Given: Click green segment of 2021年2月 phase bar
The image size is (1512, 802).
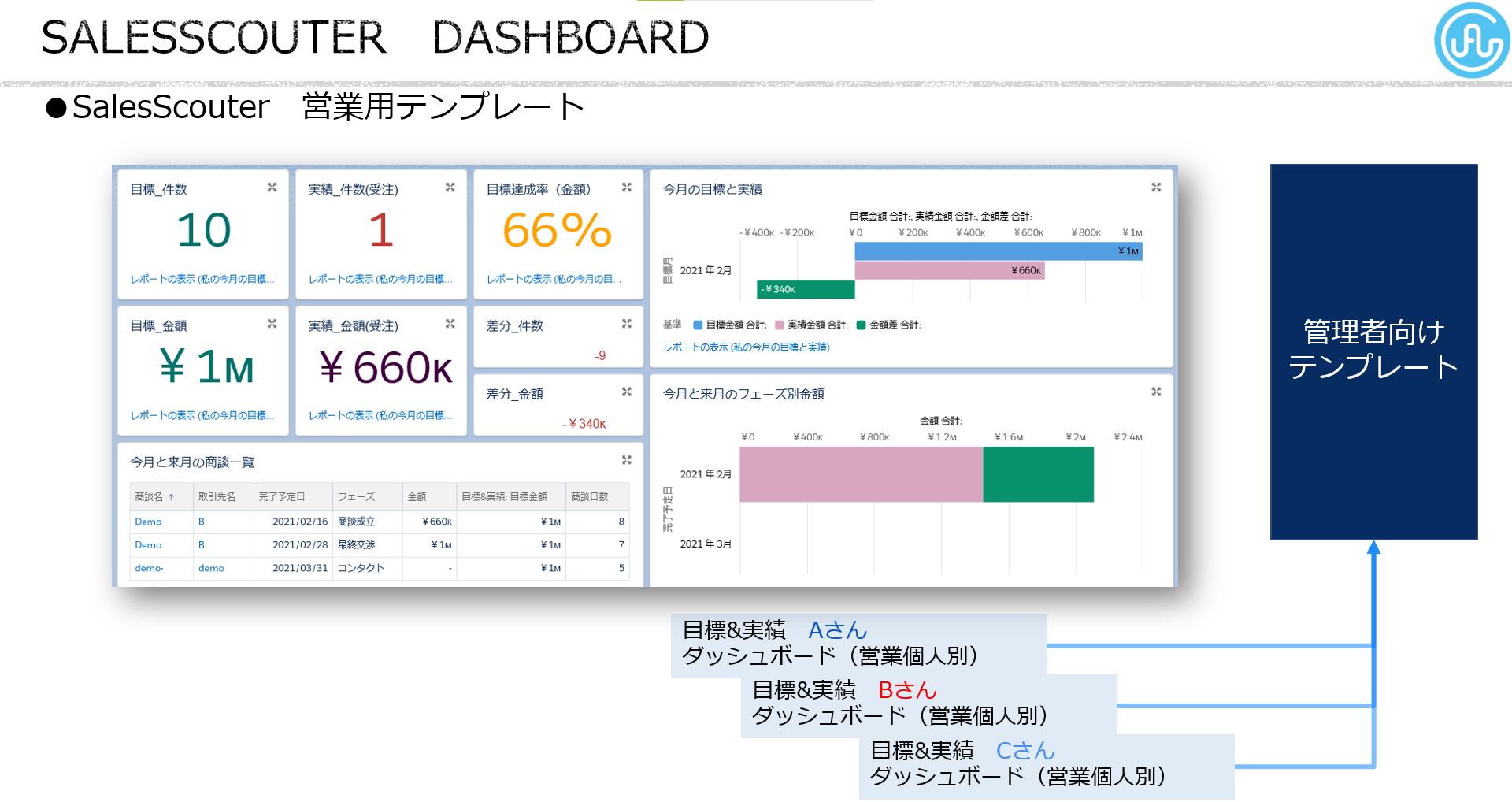Looking at the screenshot, I should (x=1039, y=474).
